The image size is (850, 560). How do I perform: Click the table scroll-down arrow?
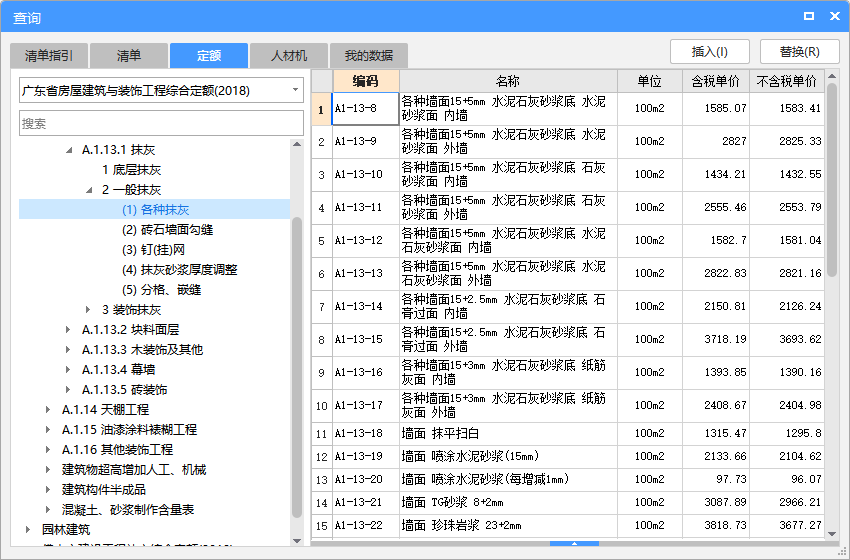click(832, 534)
